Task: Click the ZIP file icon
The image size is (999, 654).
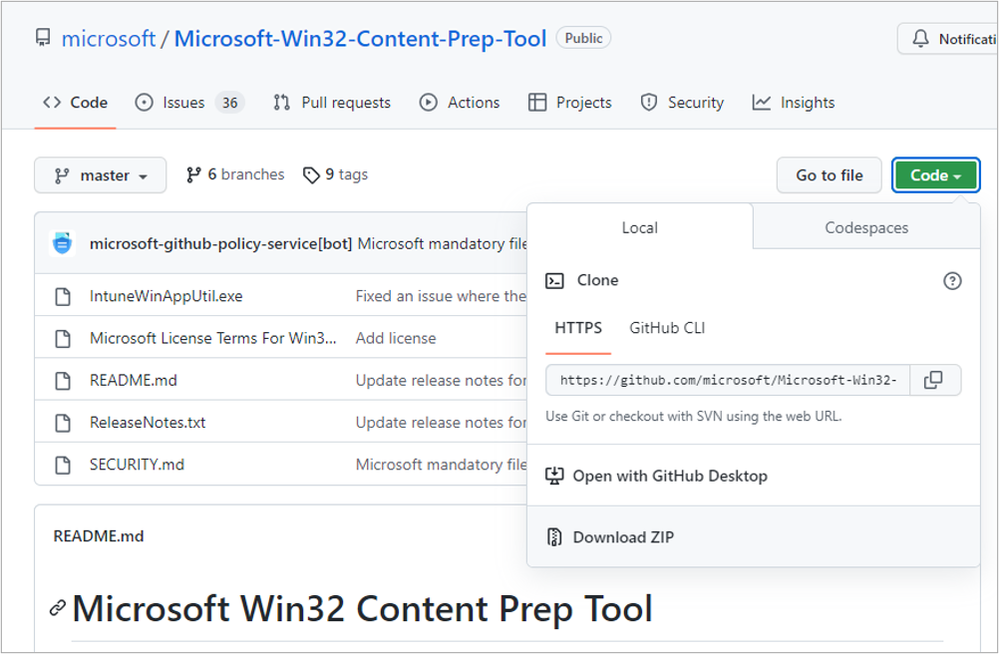Action: click(x=554, y=537)
